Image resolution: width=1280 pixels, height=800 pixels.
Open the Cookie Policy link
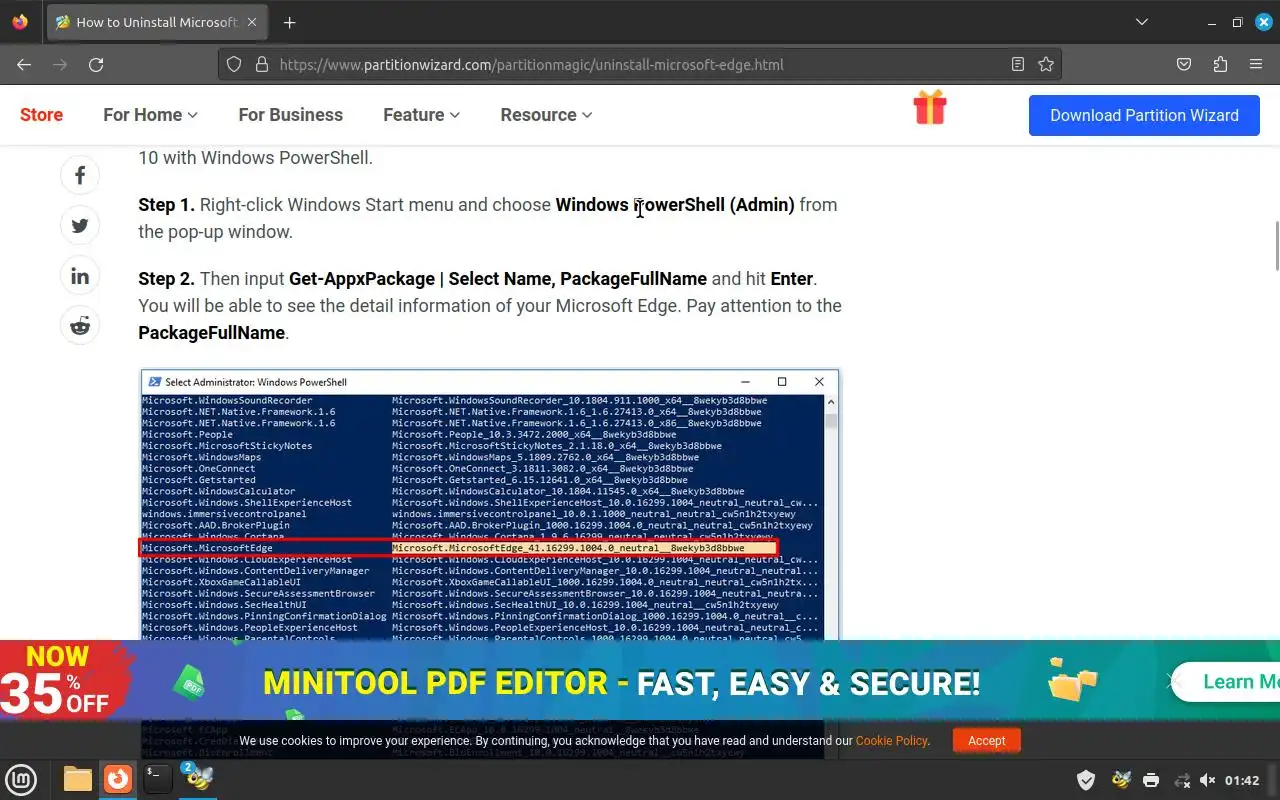click(892, 741)
